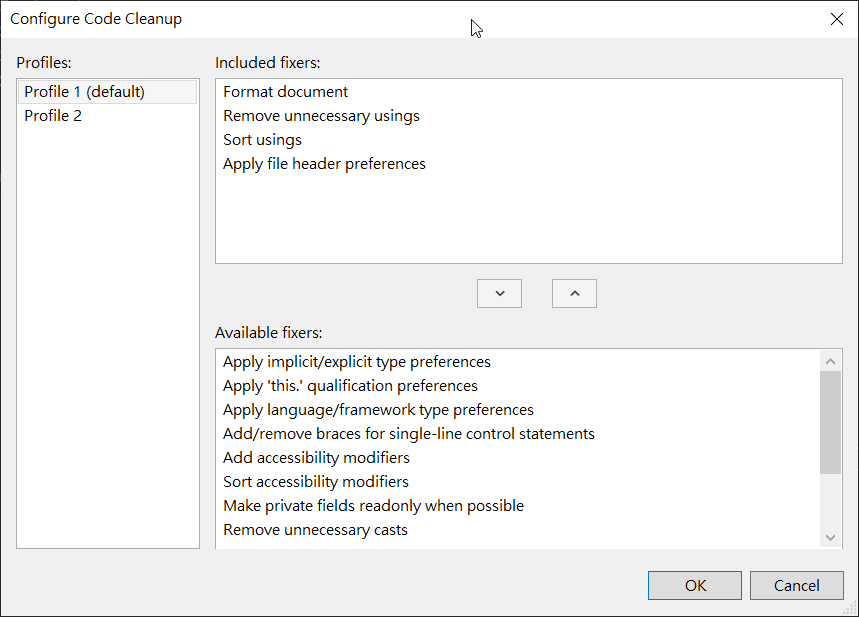The image size is (859, 617).
Task: Click the down chevron to remove fixer
Action: click(x=500, y=293)
